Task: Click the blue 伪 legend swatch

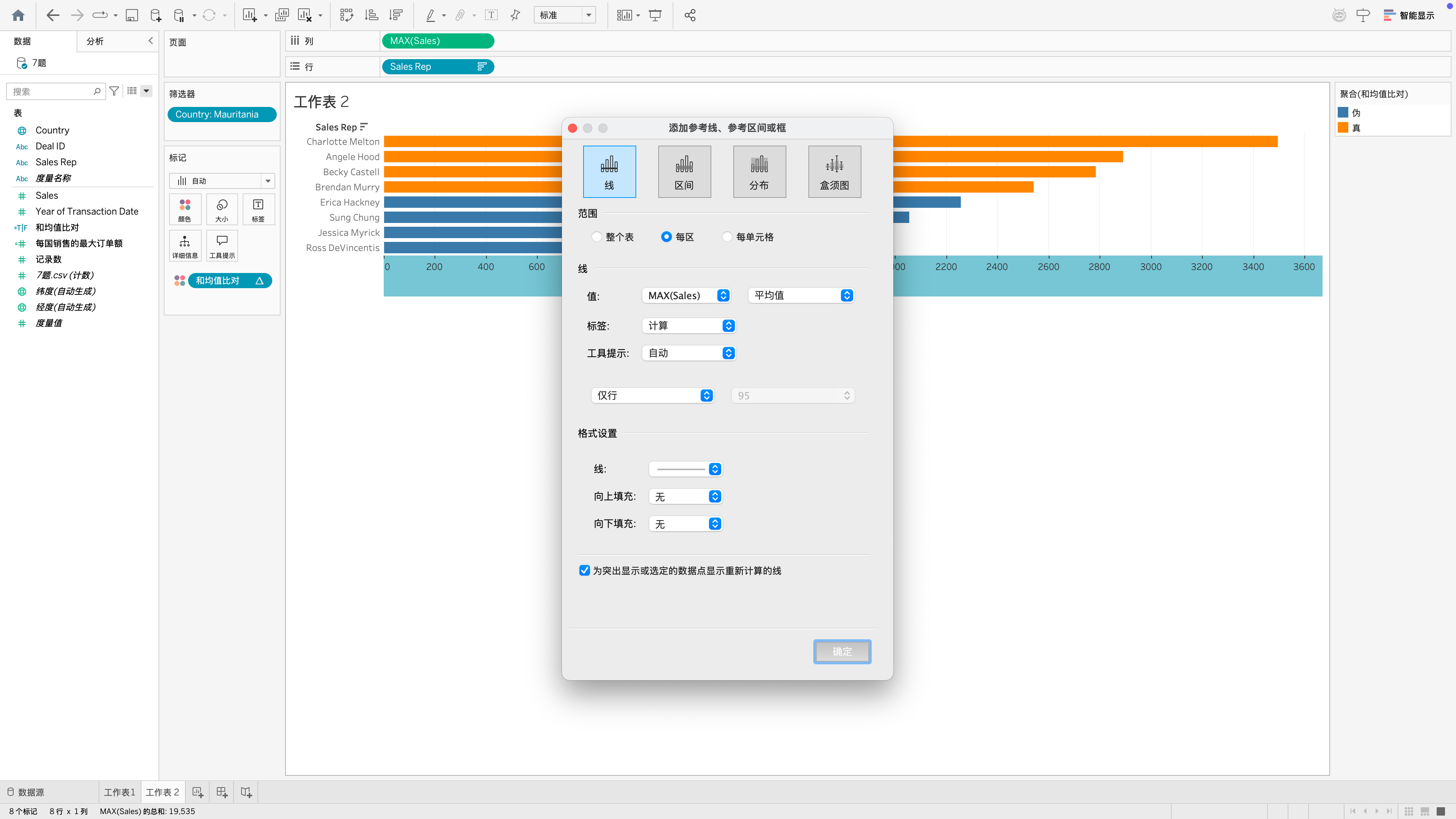Action: 1343,113
